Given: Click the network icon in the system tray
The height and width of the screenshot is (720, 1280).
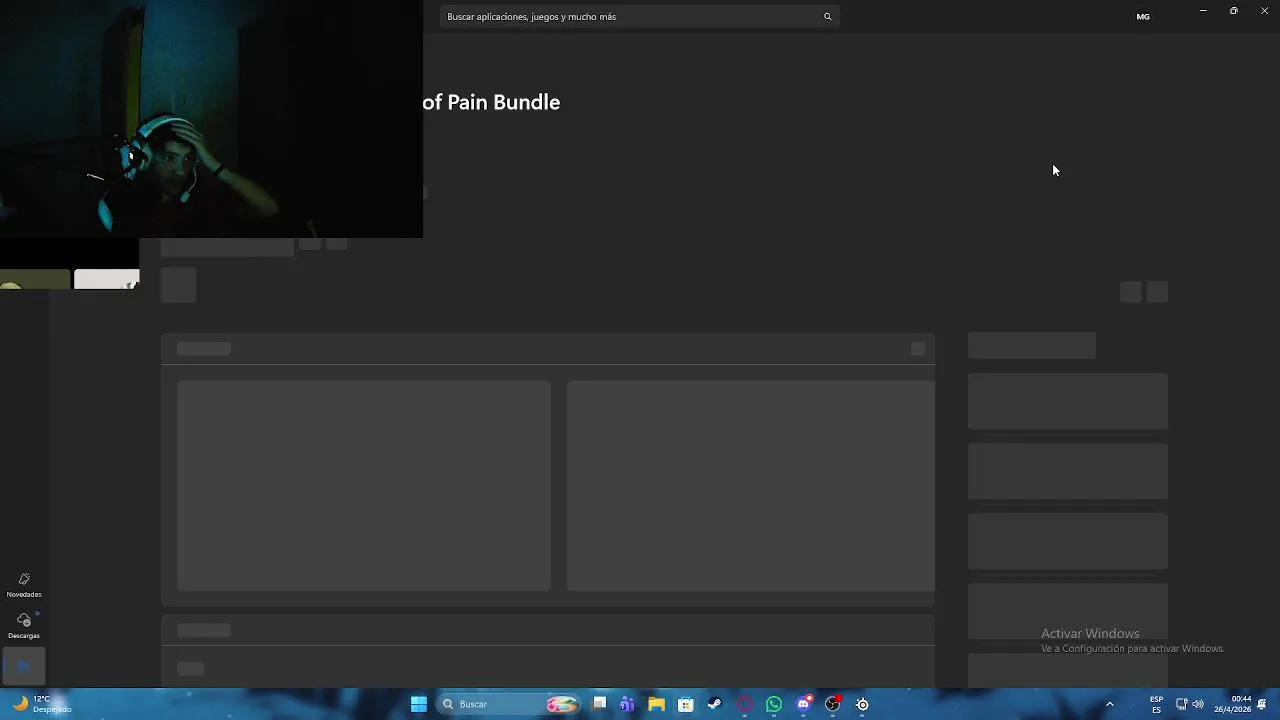Looking at the screenshot, I should (1181, 704).
